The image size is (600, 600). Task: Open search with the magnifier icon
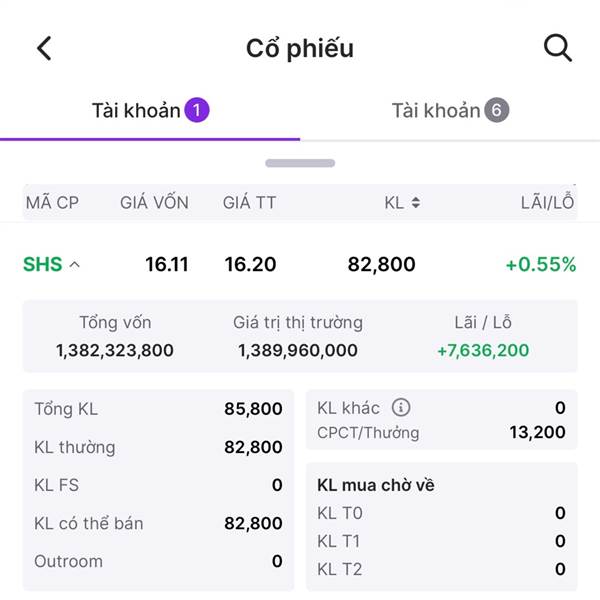558,48
